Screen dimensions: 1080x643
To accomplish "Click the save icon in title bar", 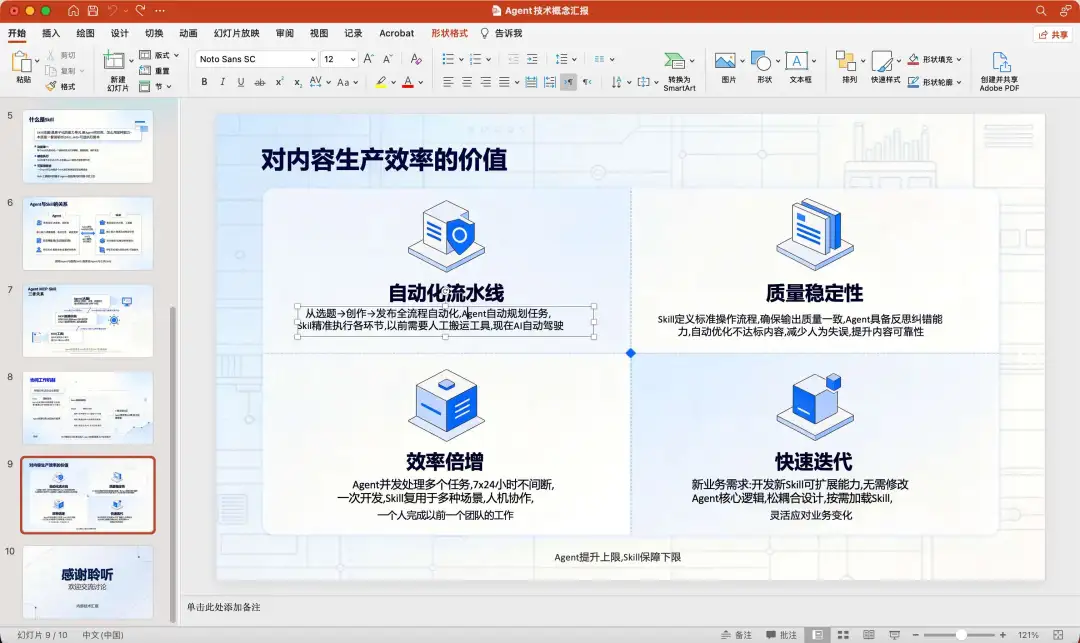I will [92, 10].
